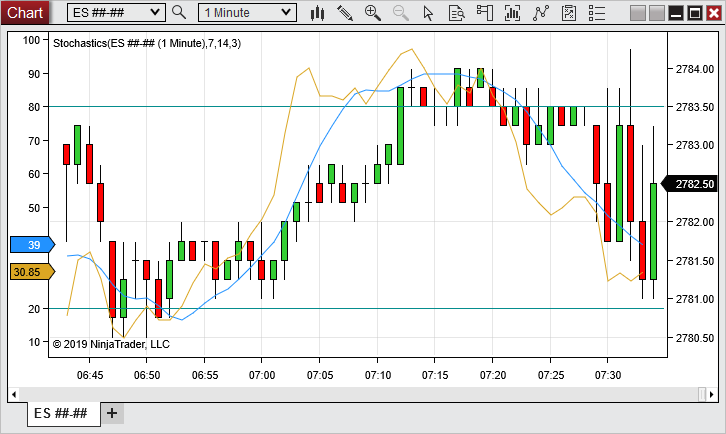Screen dimensions: 726x434
Task: Open the instrument search magnifier
Action: pyautogui.click(x=179, y=12)
